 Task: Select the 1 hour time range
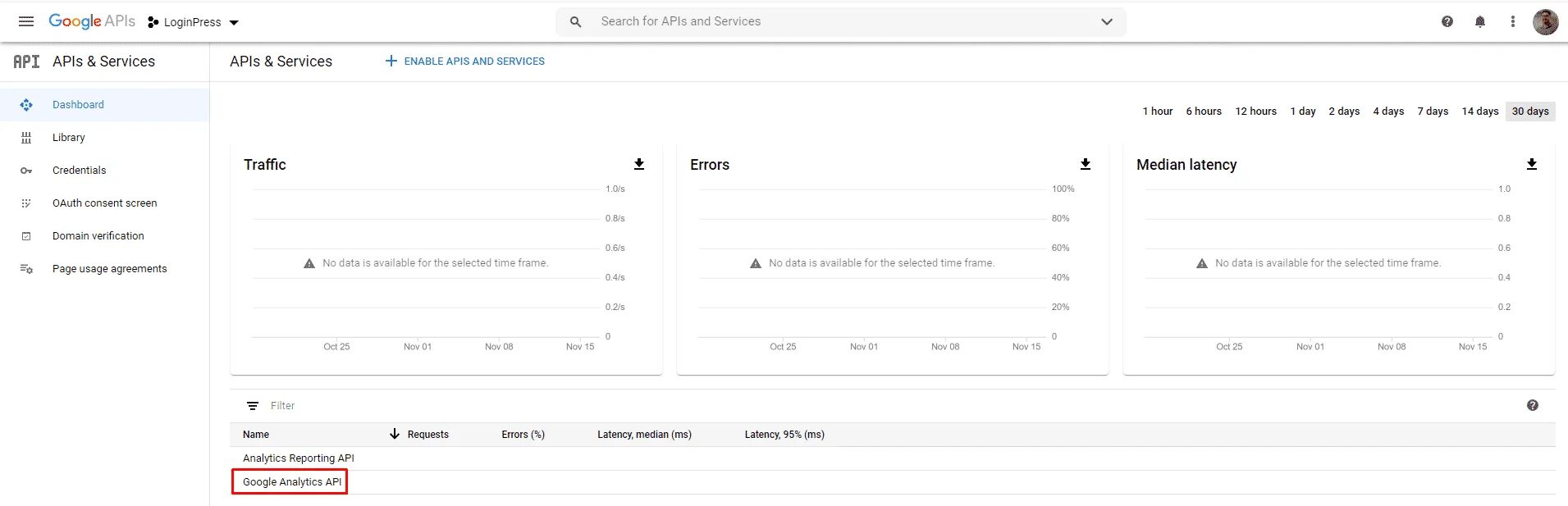1158,111
